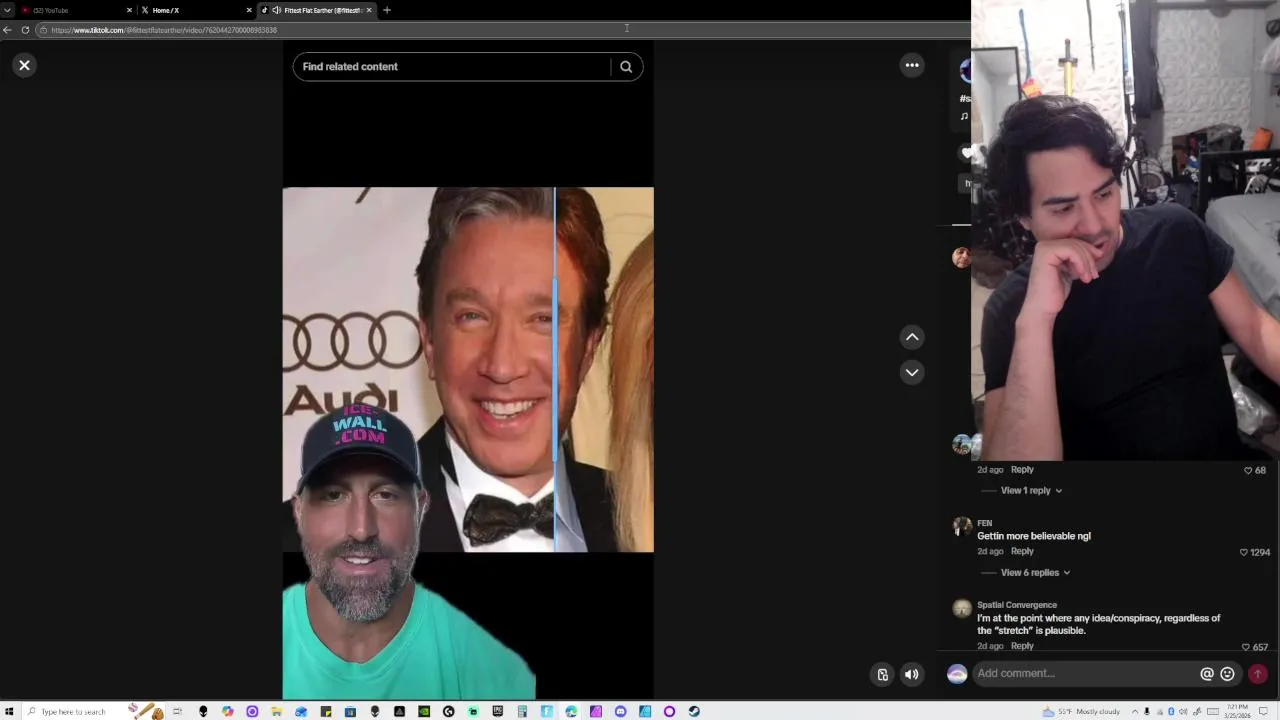The image size is (1280, 720).
Task: Open Discord from the taskbar
Action: (x=620, y=711)
